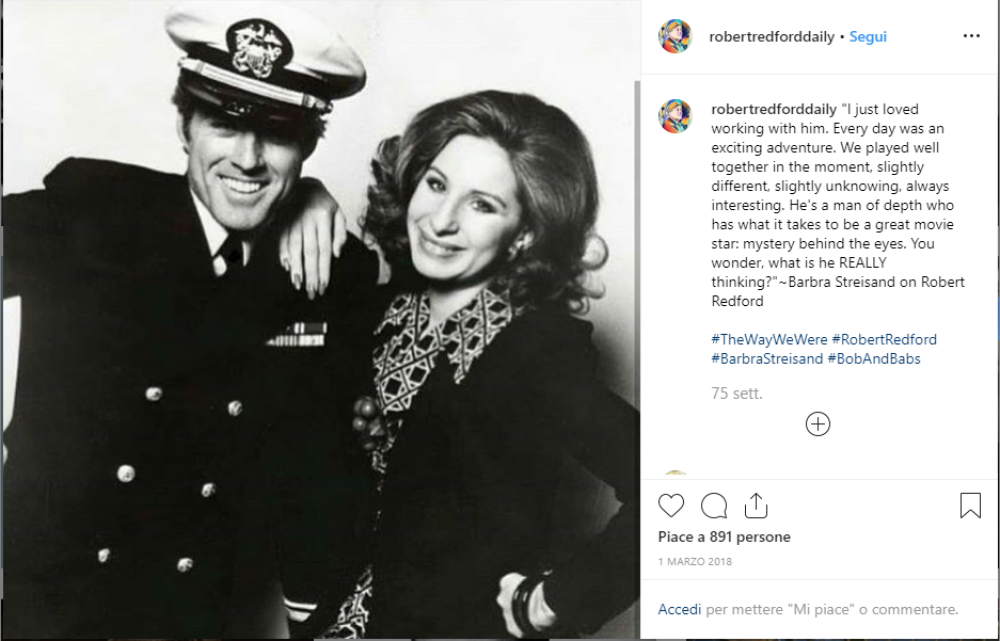Image resolution: width=1000 pixels, height=641 pixels.
Task: Click the avatar beside the caption
Action: 675,116
